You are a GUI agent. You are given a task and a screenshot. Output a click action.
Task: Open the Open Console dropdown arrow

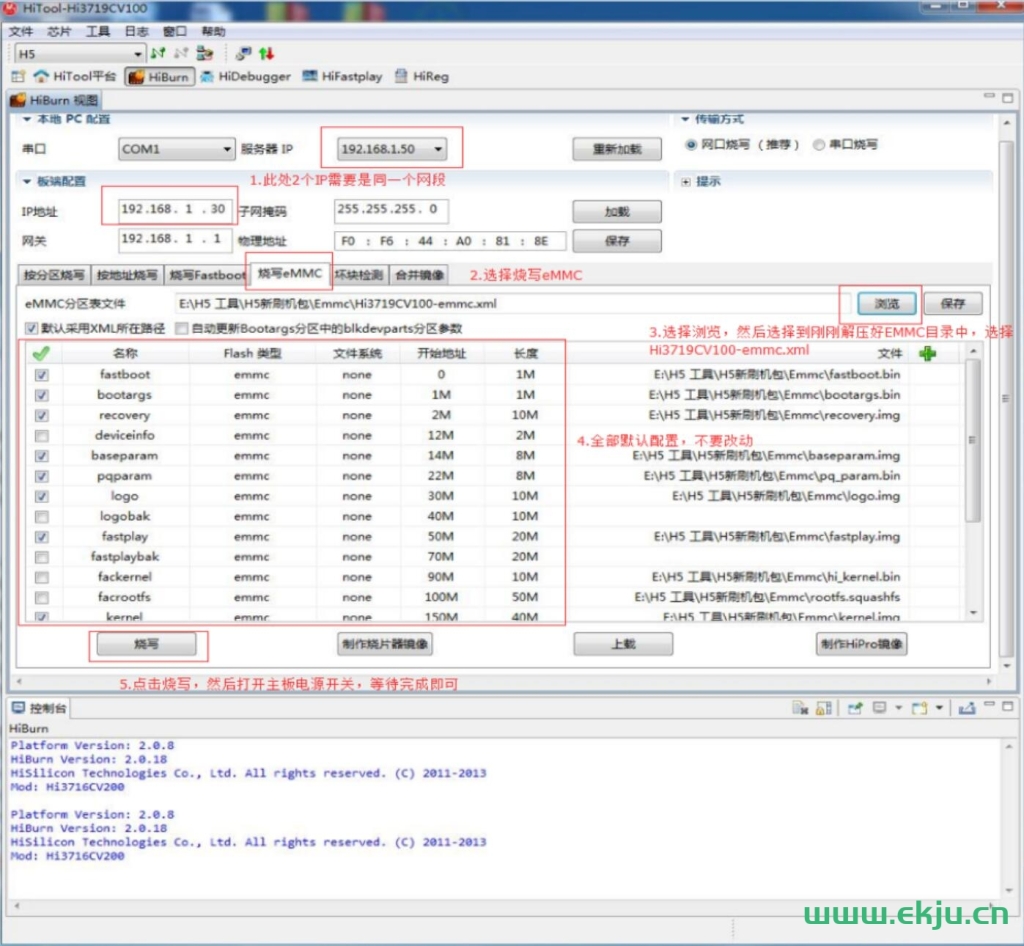tap(939, 708)
